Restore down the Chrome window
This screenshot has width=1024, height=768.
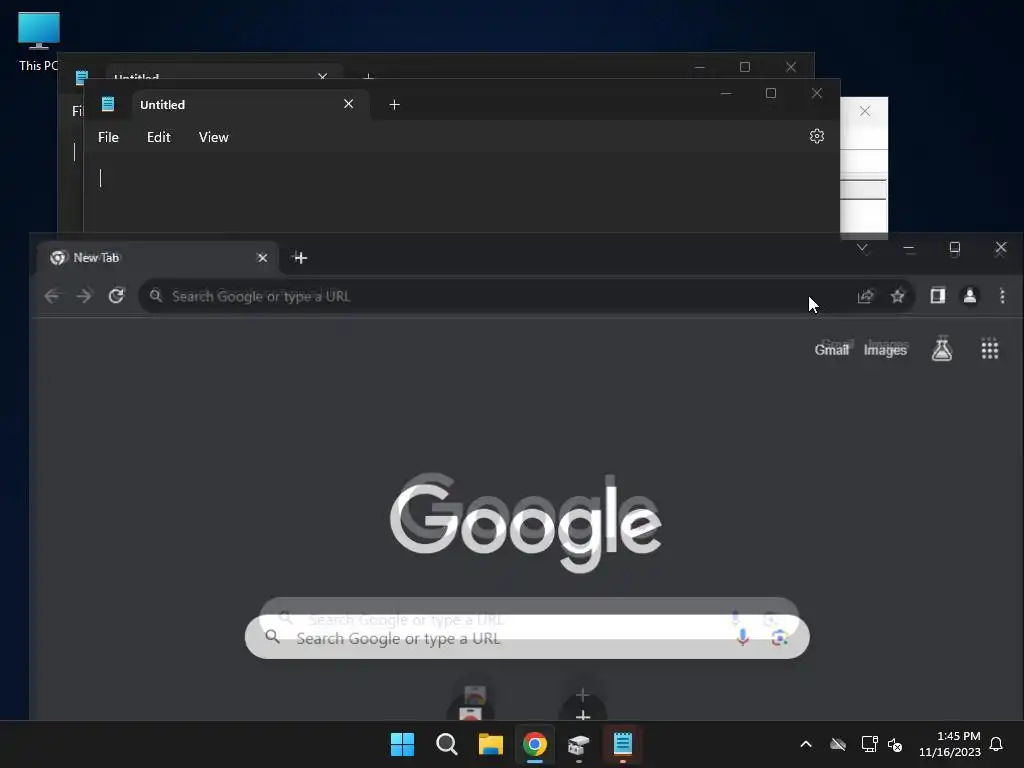[955, 248]
